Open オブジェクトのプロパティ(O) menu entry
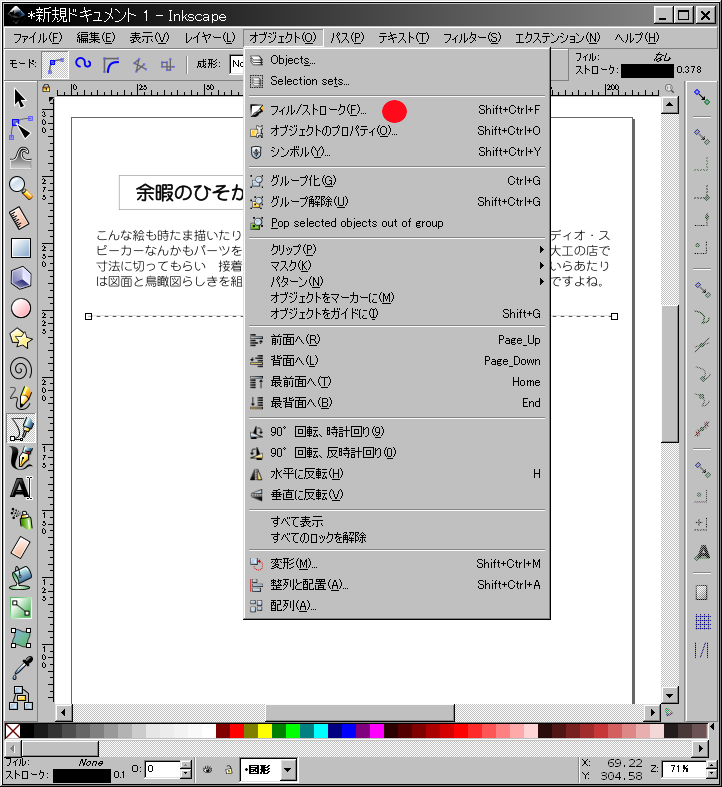The image size is (722, 787). point(397,131)
